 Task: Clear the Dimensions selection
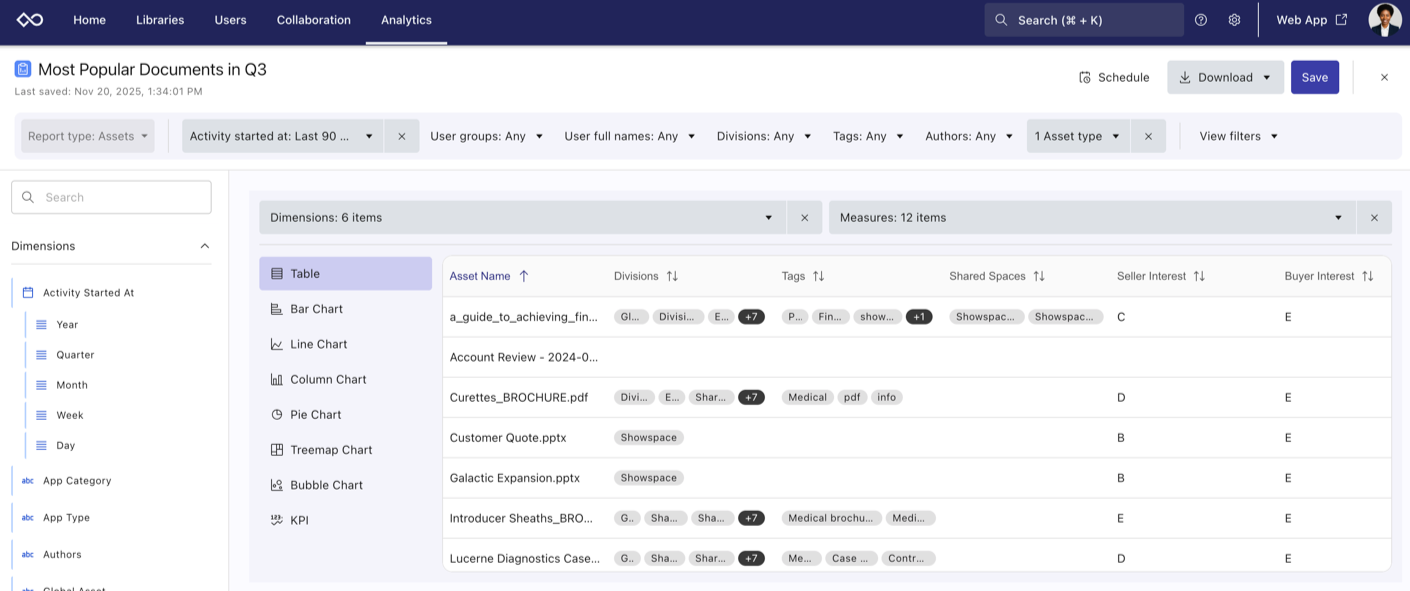tap(804, 218)
